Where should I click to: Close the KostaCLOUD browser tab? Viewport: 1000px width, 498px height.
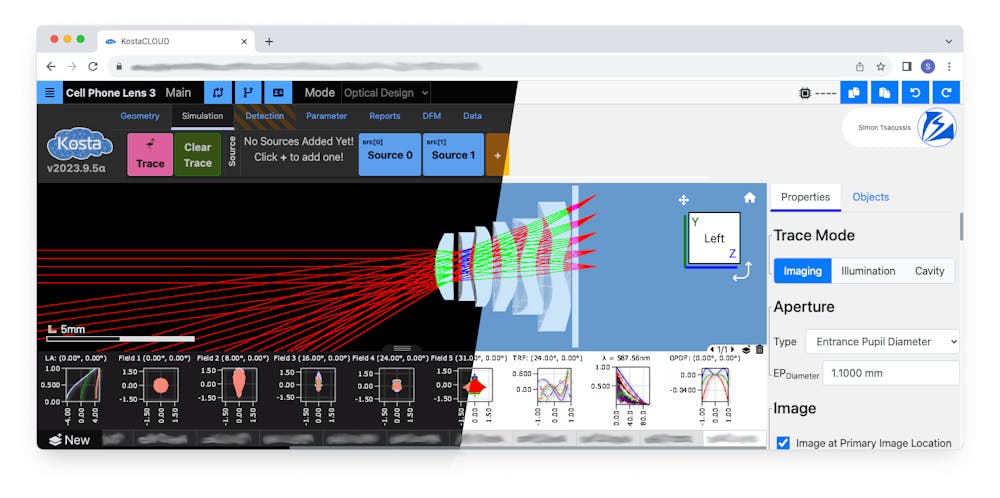point(244,41)
